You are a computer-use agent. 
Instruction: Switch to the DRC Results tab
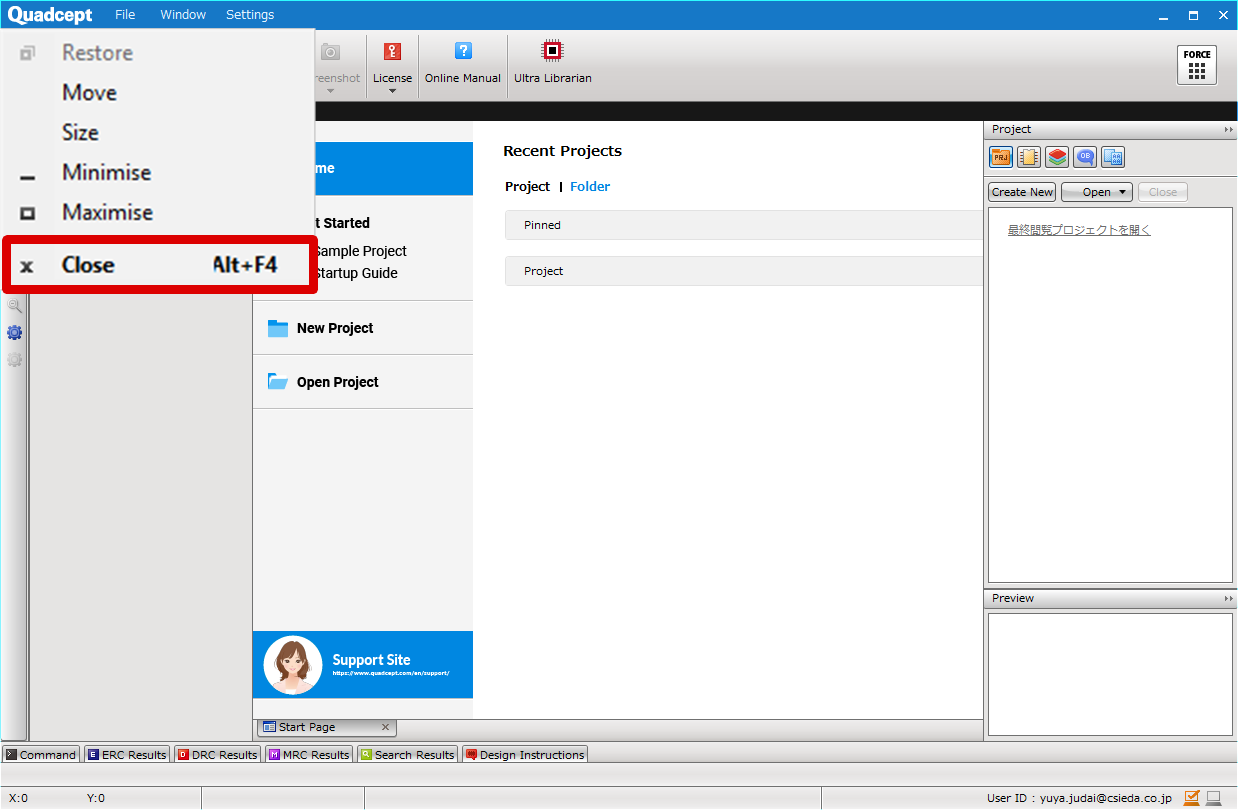coord(217,755)
